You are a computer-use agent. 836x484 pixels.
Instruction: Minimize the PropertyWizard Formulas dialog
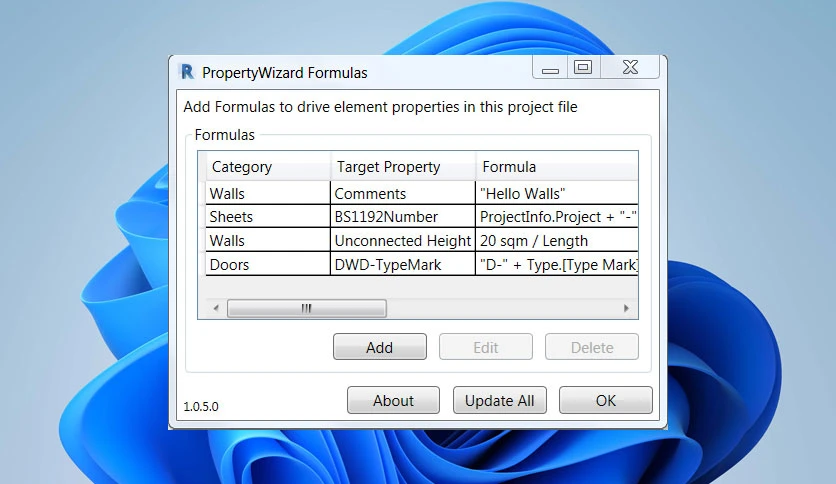tap(550, 68)
